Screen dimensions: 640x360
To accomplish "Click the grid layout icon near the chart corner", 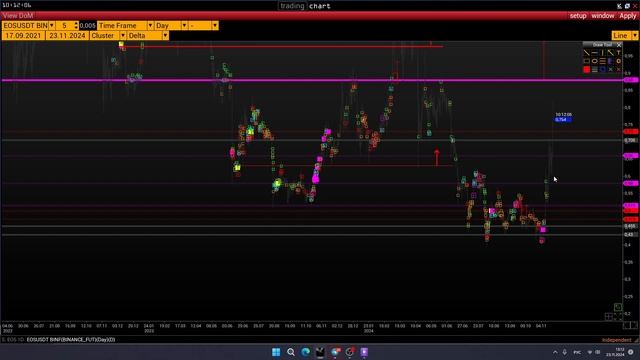I will [609, 316].
